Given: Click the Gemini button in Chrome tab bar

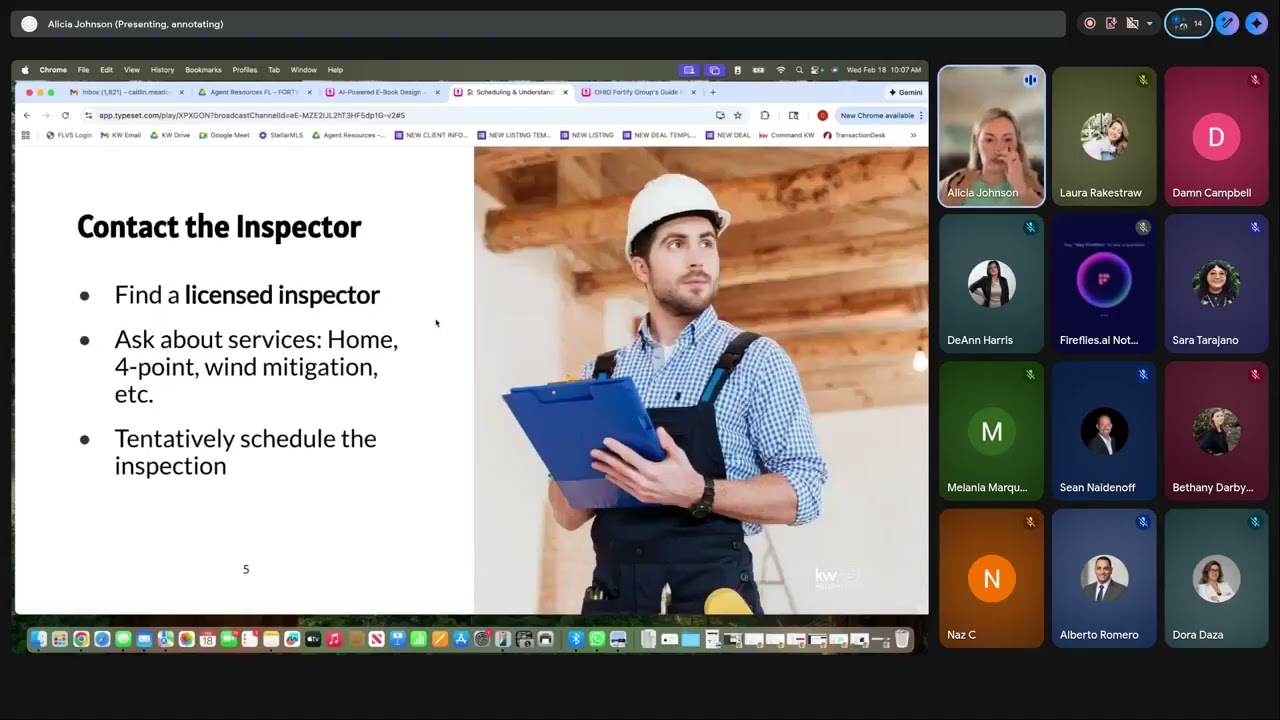Looking at the screenshot, I should [906, 92].
